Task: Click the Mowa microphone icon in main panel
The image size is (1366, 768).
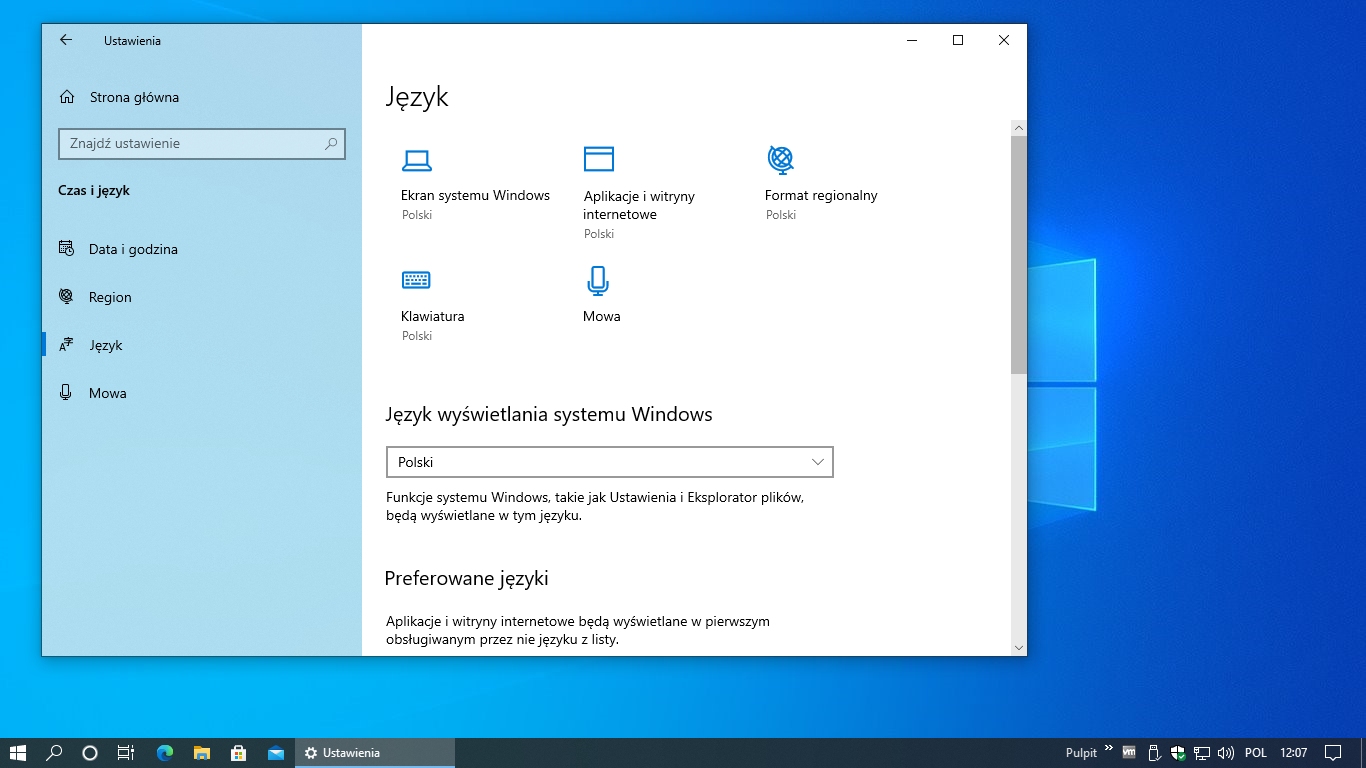Action: [598, 280]
